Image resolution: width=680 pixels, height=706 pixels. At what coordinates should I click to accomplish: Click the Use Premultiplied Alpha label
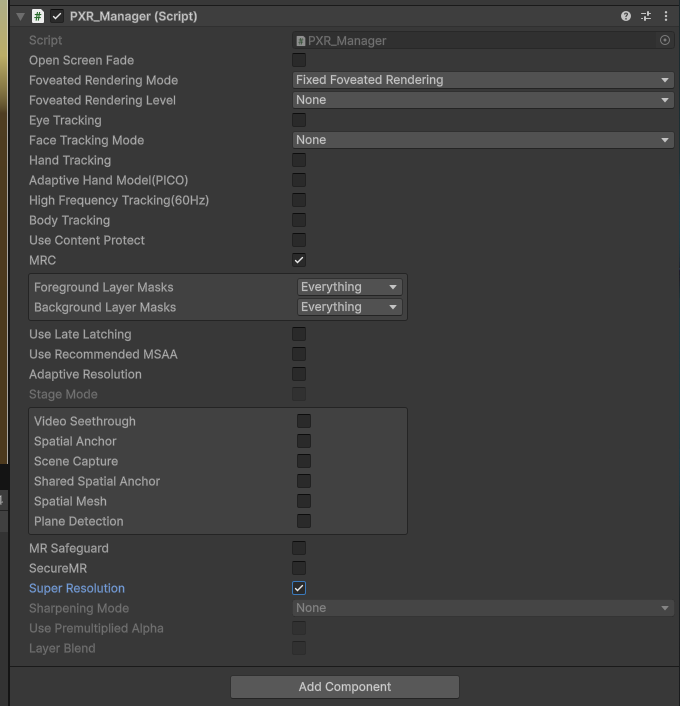tap(96, 628)
